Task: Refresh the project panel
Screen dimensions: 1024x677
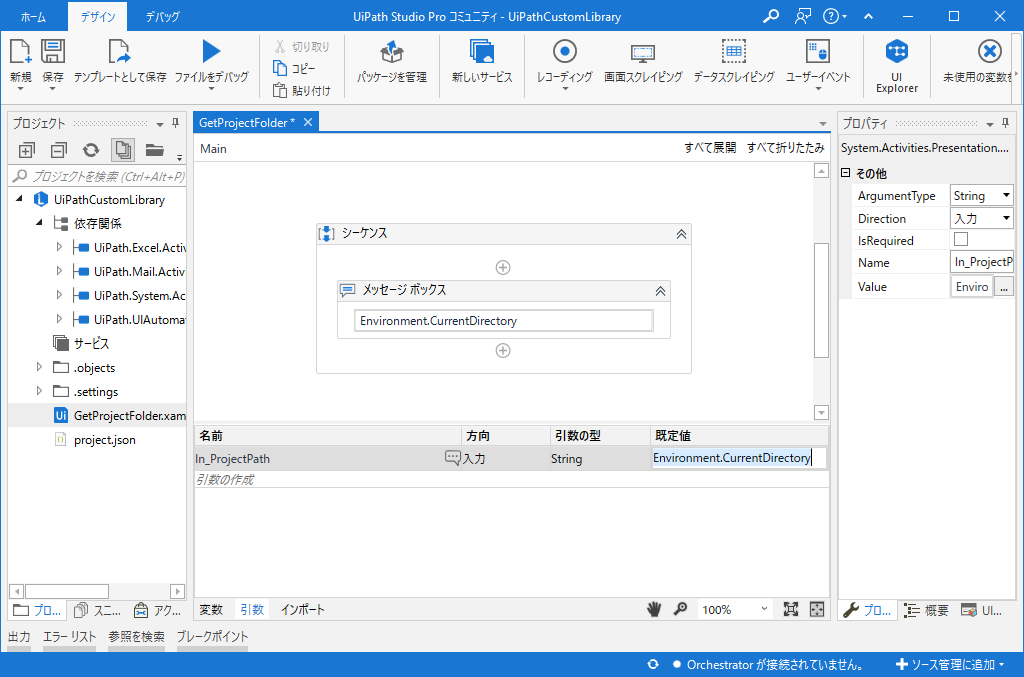Action: 91,151
